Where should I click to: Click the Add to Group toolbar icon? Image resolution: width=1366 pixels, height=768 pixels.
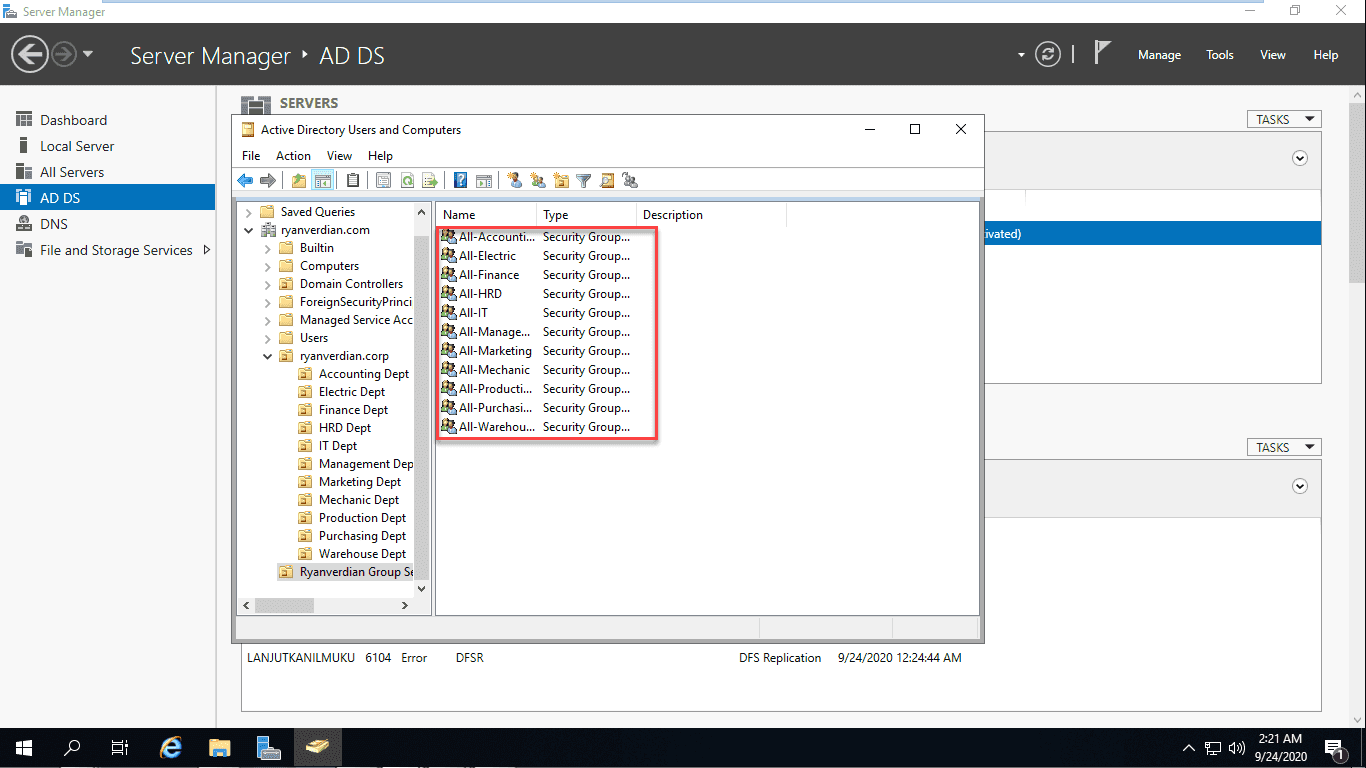(630, 181)
